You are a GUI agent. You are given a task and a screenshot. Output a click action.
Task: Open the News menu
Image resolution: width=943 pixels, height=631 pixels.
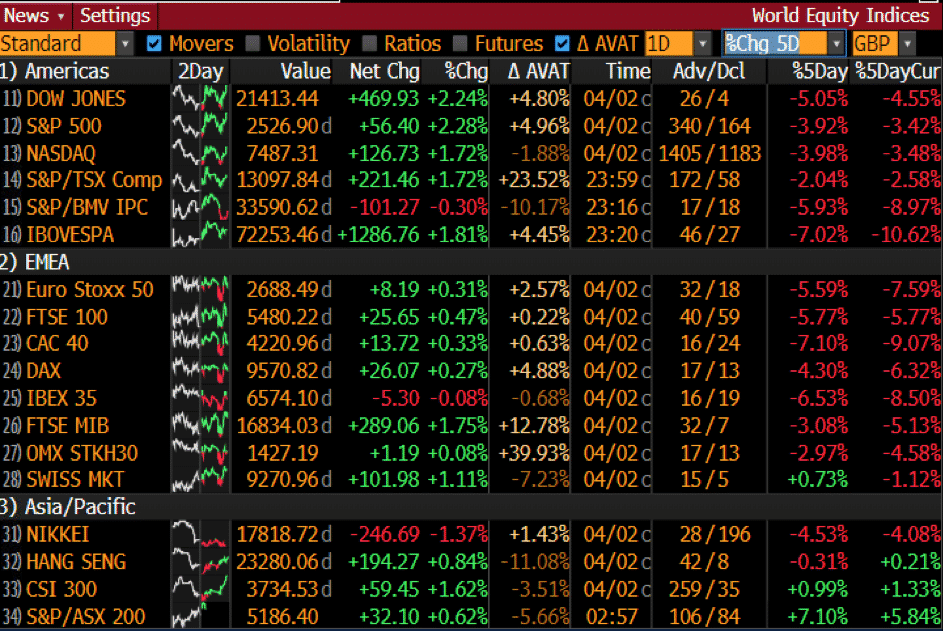tap(35, 15)
